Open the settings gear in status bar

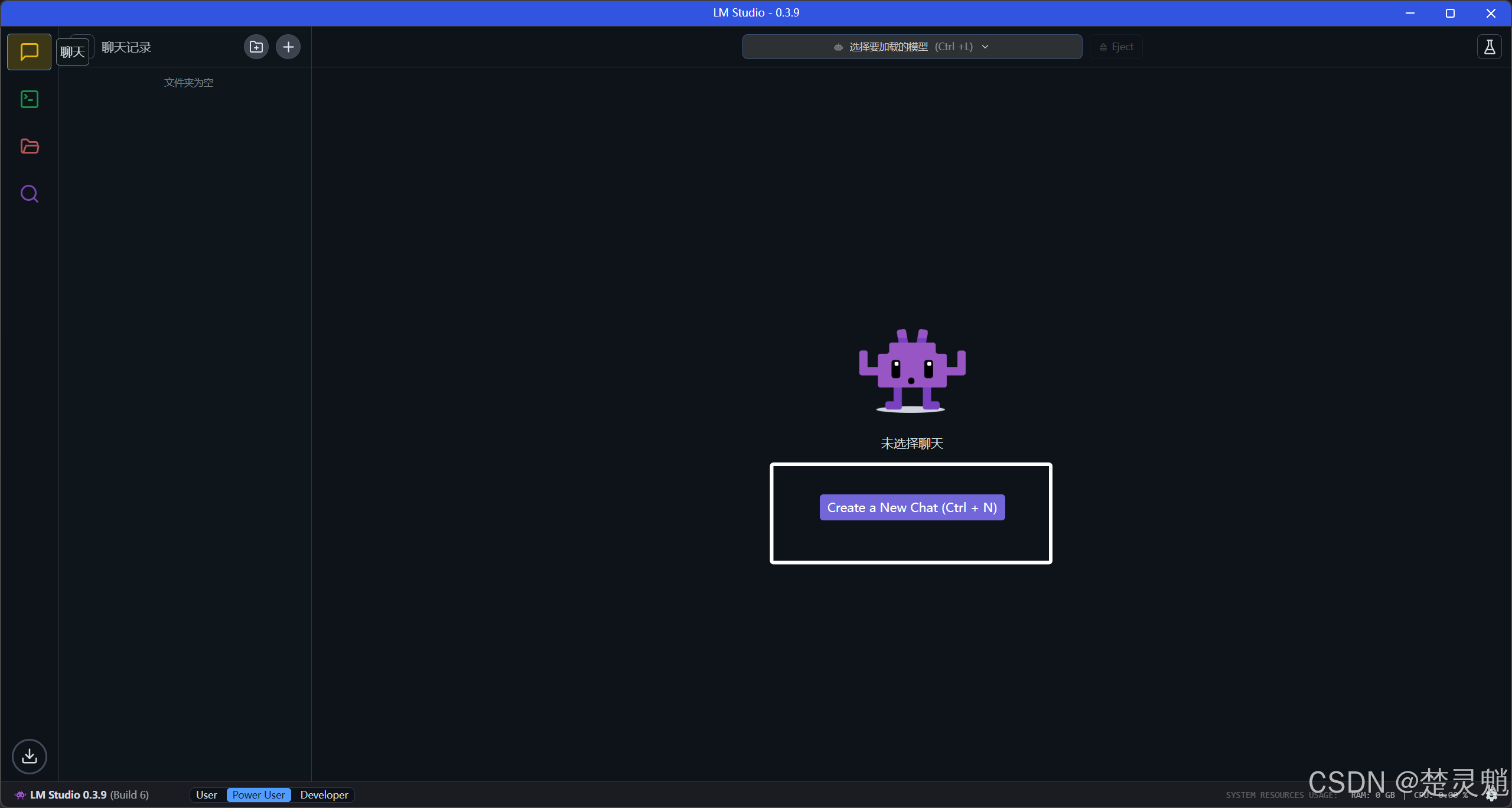click(1491, 795)
